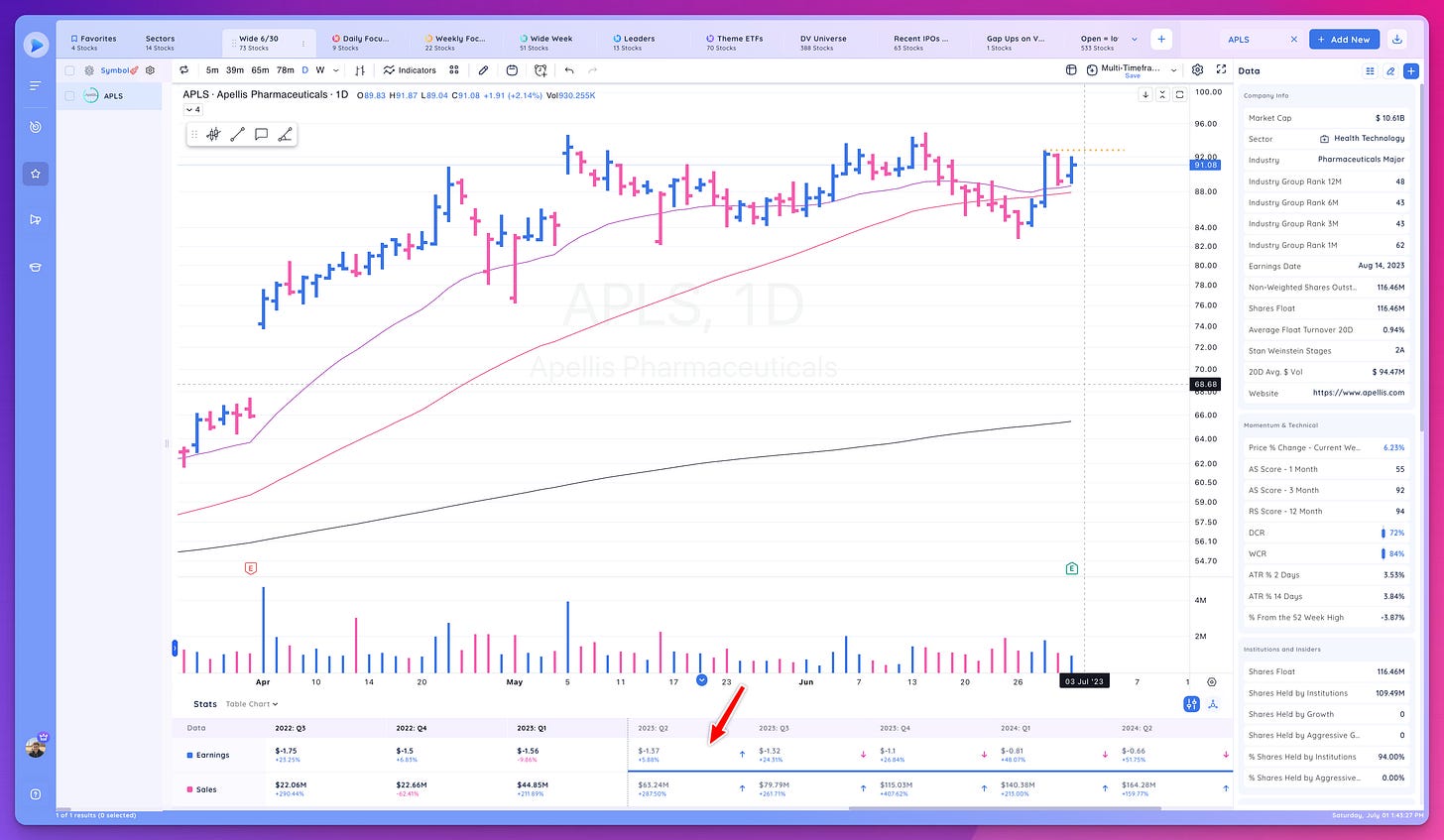Toggle the stats tree view icon
The image size is (1444, 840).
click(1212, 704)
